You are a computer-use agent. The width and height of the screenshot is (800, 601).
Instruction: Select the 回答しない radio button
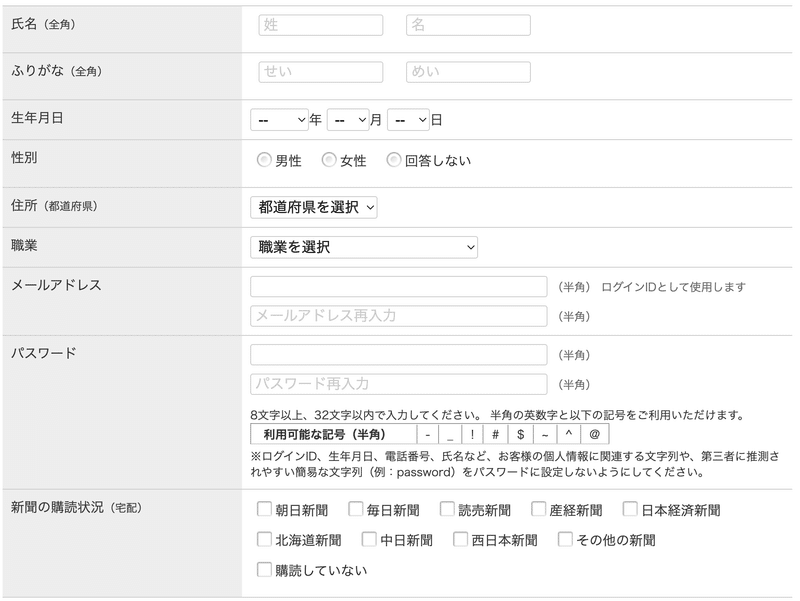coord(393,160)
